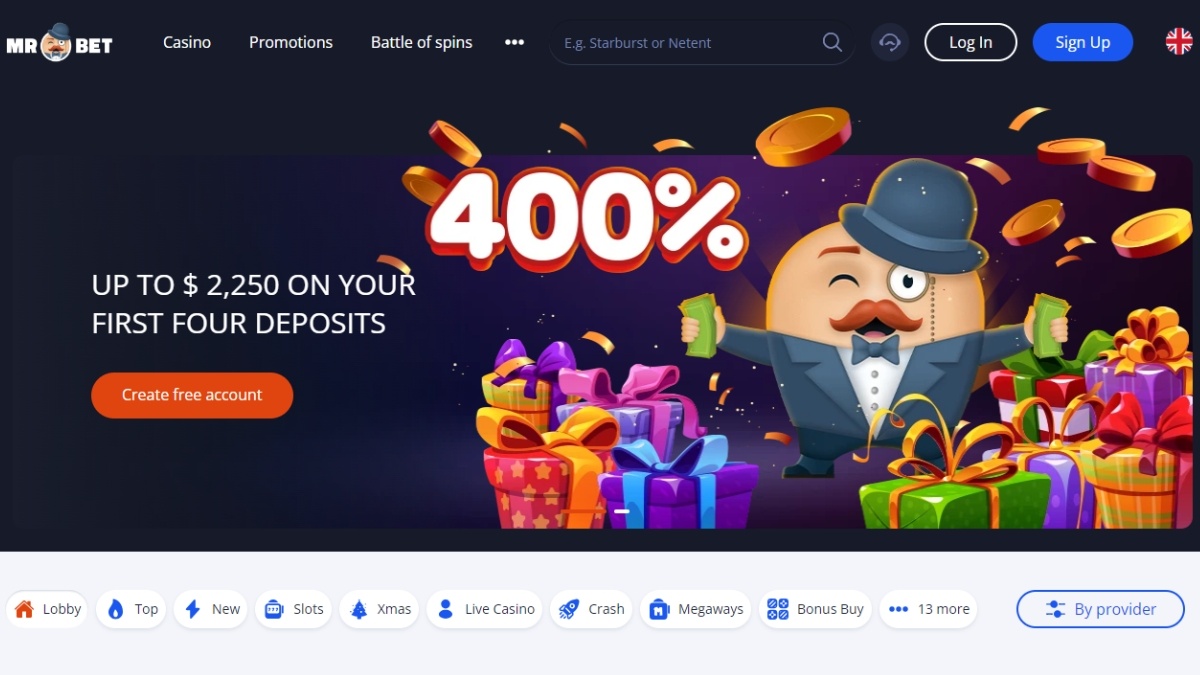The width and height of the screenshot is (1200, 675).
Task: Open the Promotions menu item
Action: point(291,42)
